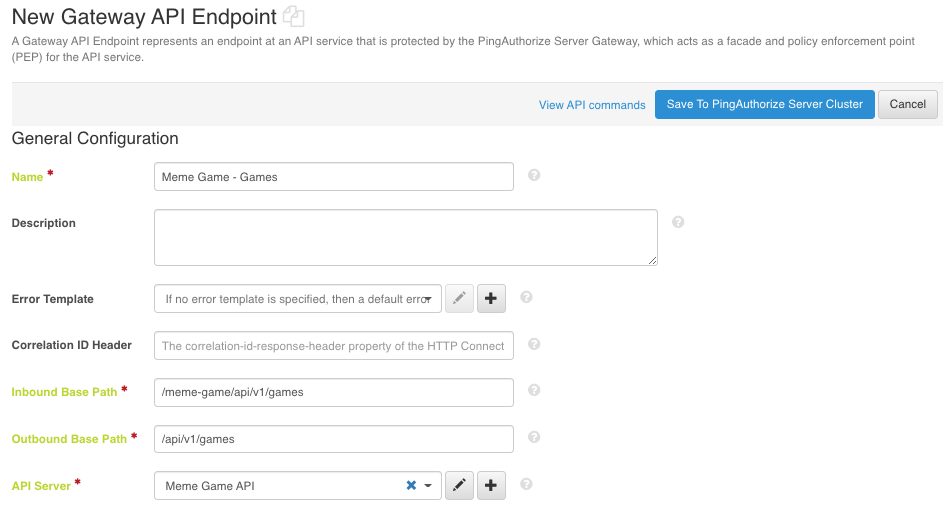Expand the Error Template dropdown
The width and height of the screenshot is (951, 513).
[428, 298]
